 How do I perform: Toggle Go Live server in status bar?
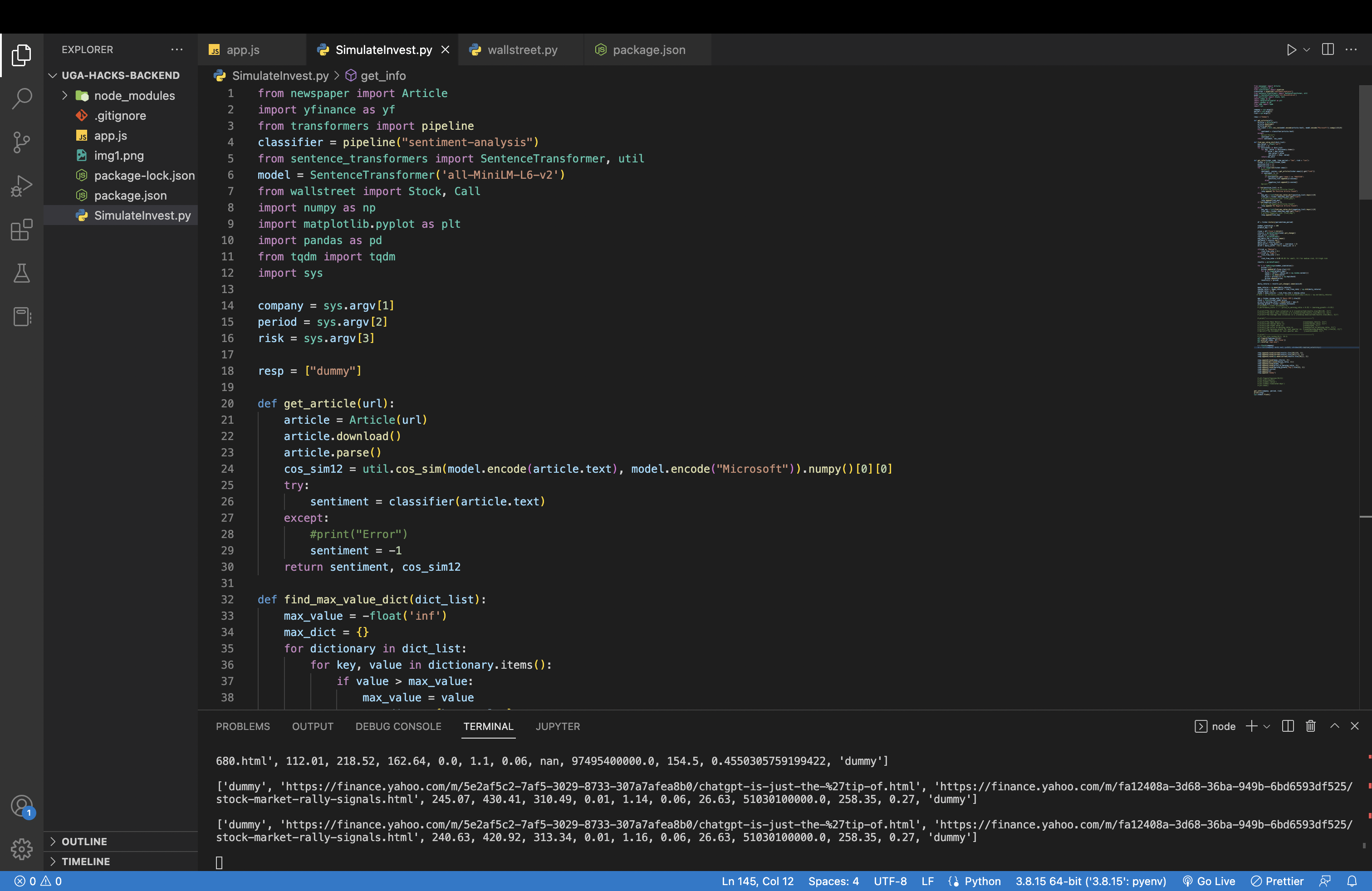point(1209,881)
